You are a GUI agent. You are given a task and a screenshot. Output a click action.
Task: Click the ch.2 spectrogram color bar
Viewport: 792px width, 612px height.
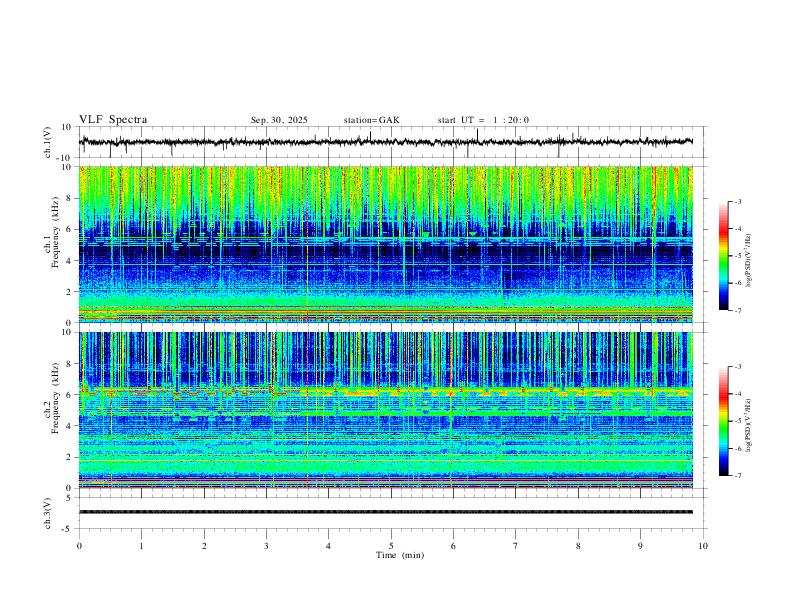(724, 421)
